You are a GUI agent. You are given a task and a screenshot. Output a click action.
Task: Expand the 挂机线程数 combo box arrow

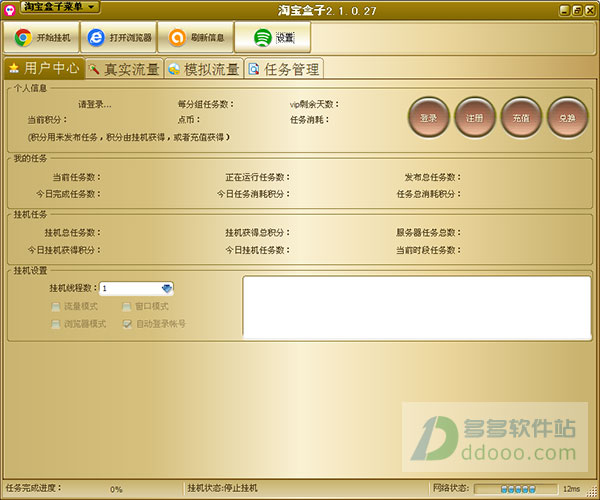(x=167, y=288)
